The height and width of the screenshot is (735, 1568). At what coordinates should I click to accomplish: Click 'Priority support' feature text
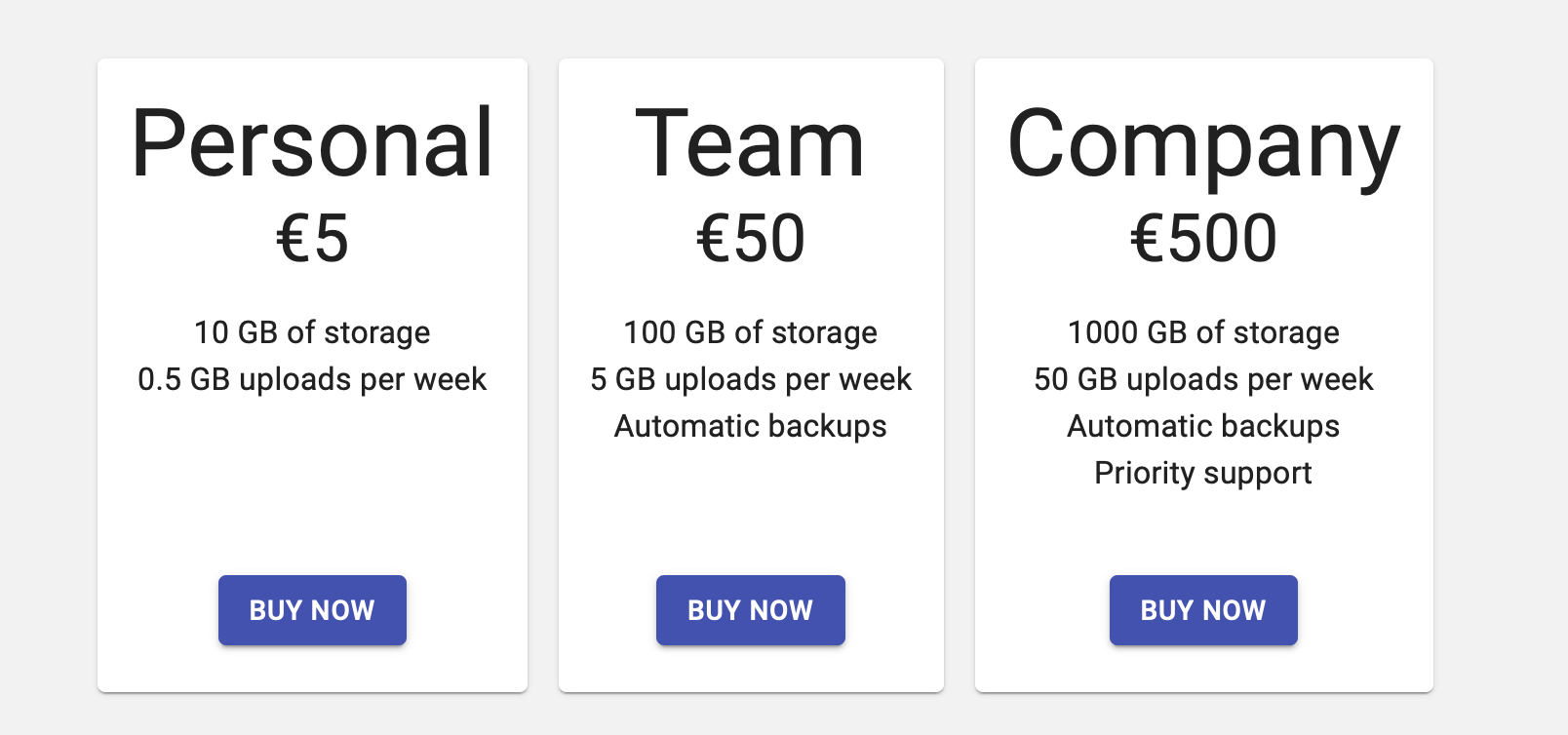click(1203, 473)
